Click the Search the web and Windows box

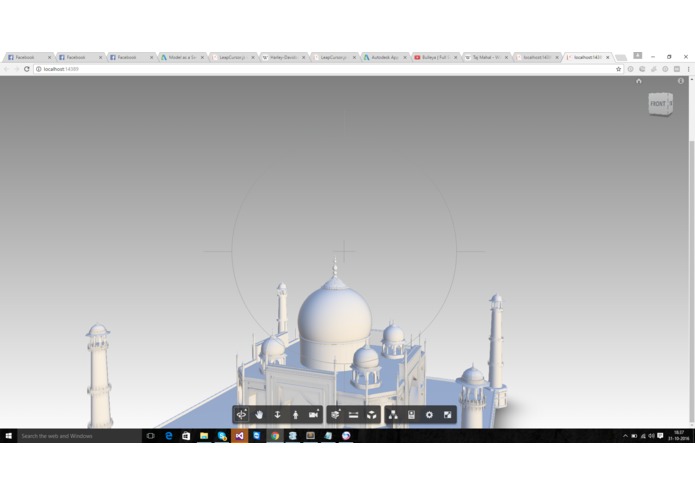pyautogui.click(x=79, y=436)
